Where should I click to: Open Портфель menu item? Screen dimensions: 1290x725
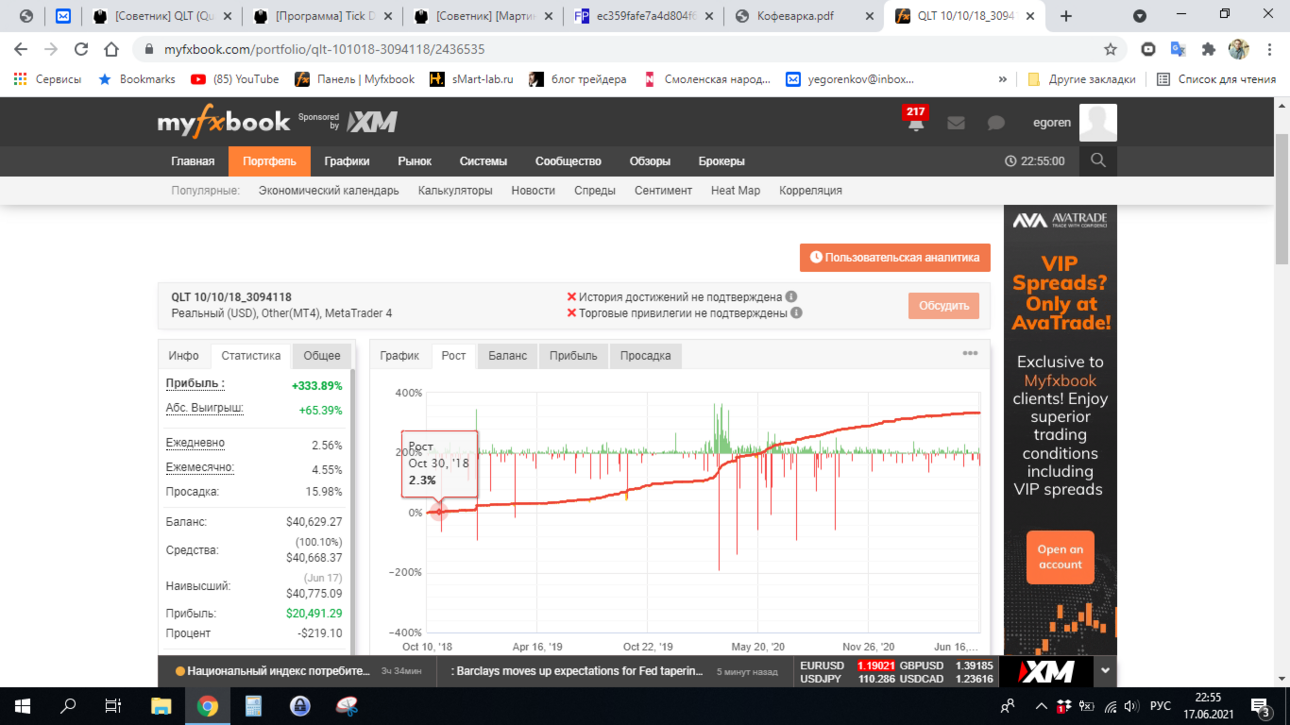pyautogui.click(x=269, y=161)
